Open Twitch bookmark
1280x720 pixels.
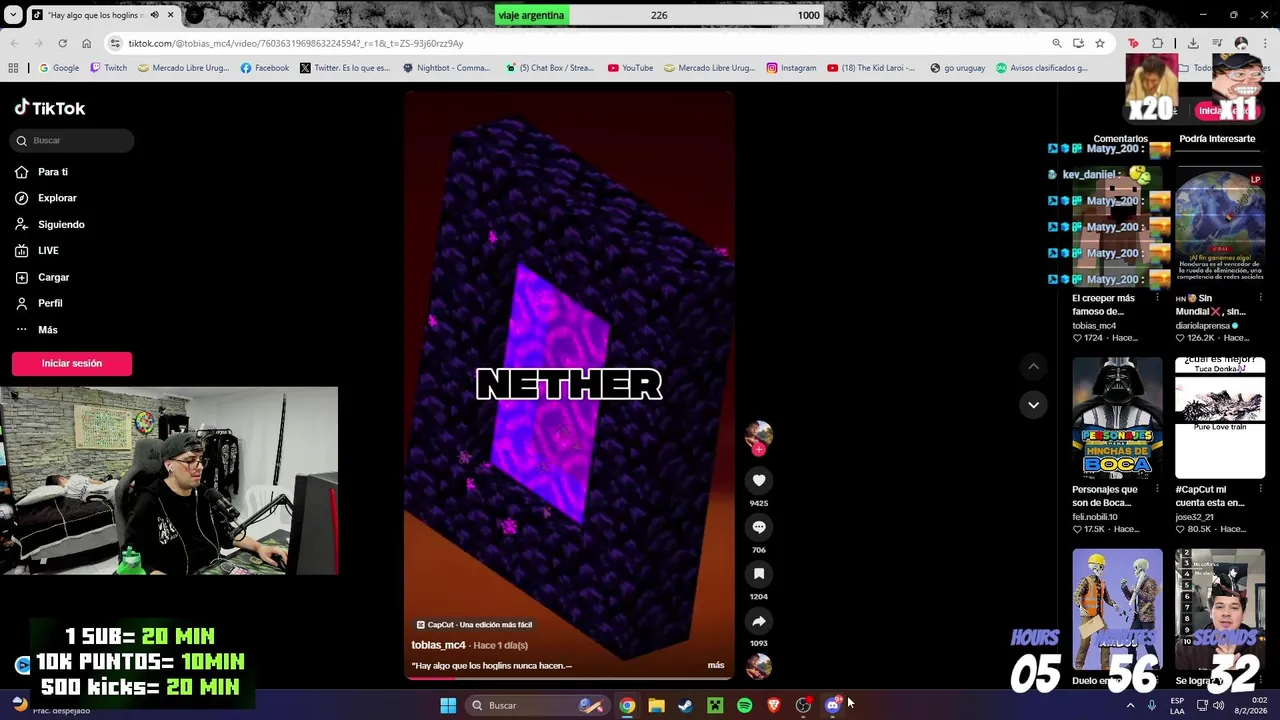point(109,68)
